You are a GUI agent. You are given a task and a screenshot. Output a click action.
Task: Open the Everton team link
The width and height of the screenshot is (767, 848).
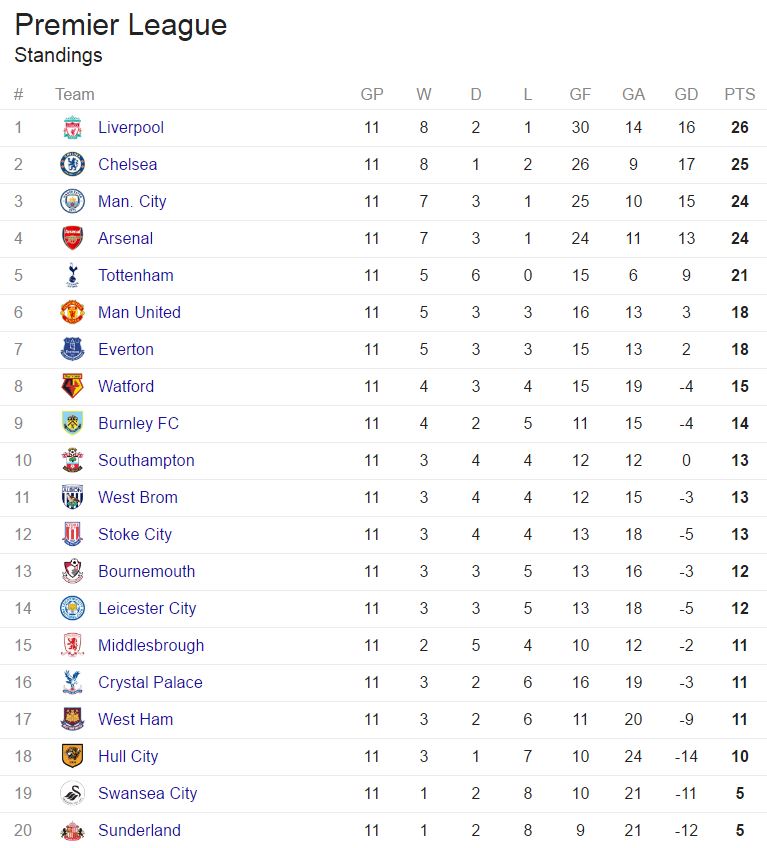(126, 350)
